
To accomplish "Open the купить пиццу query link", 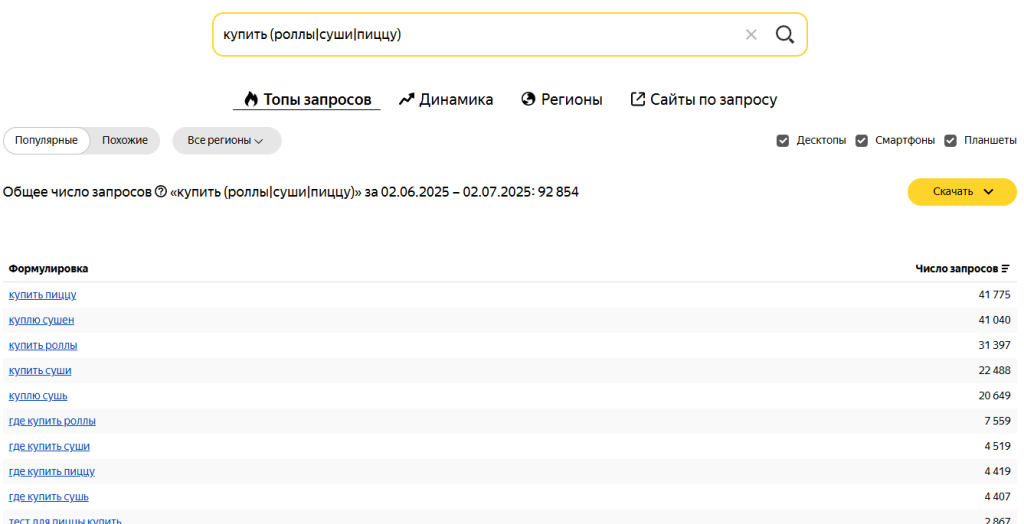I will (43, 295).
